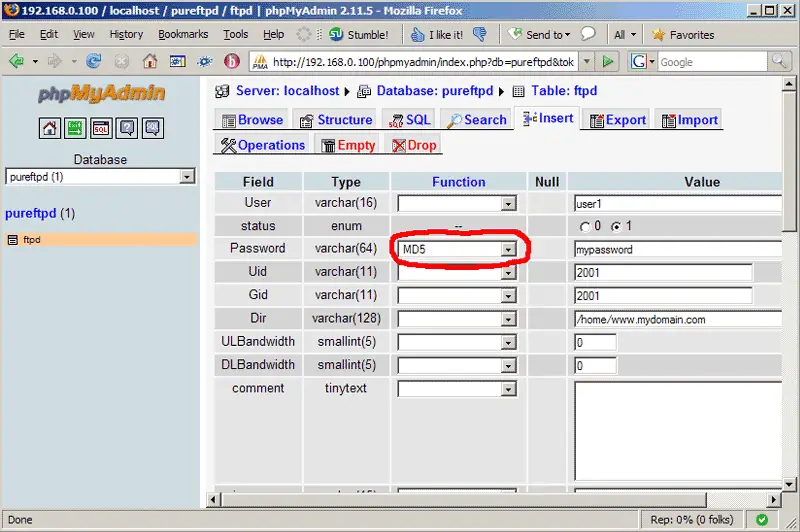Click the pureftpd (1) sidebar link
The width and height of the screenshot is (800, 532).
pyautogui.click(x=40, y=213)
